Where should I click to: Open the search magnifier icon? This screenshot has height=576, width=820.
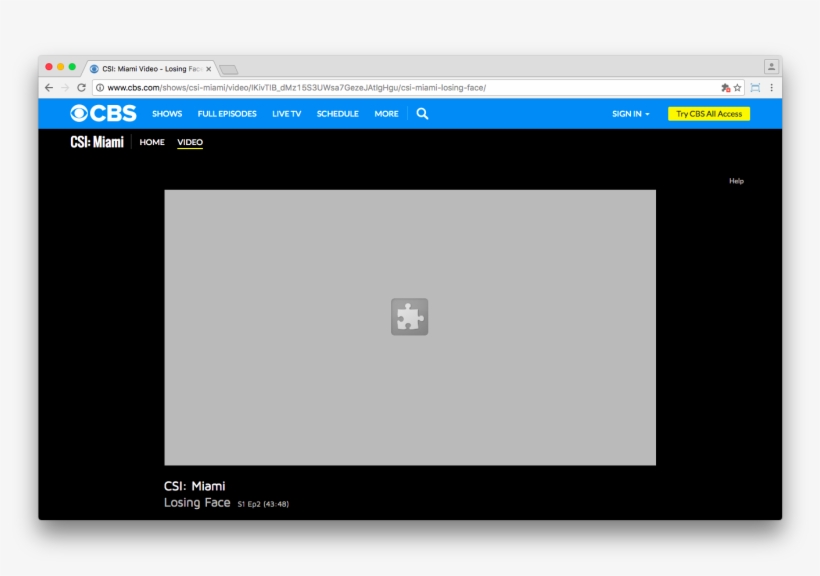pyautogui.click(x=422, y=114)
